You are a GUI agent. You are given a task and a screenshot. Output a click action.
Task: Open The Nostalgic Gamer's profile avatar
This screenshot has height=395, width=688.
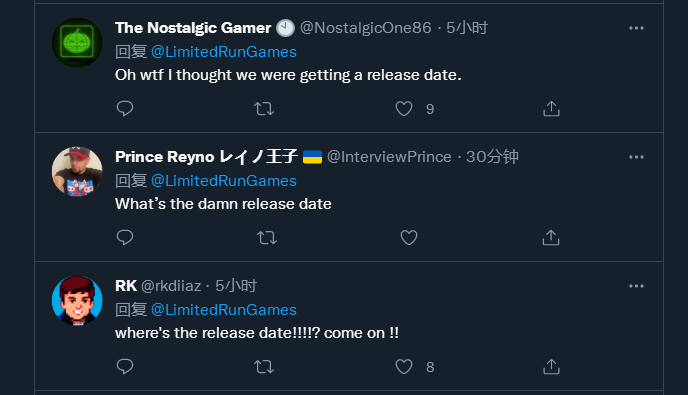point(77,43)
